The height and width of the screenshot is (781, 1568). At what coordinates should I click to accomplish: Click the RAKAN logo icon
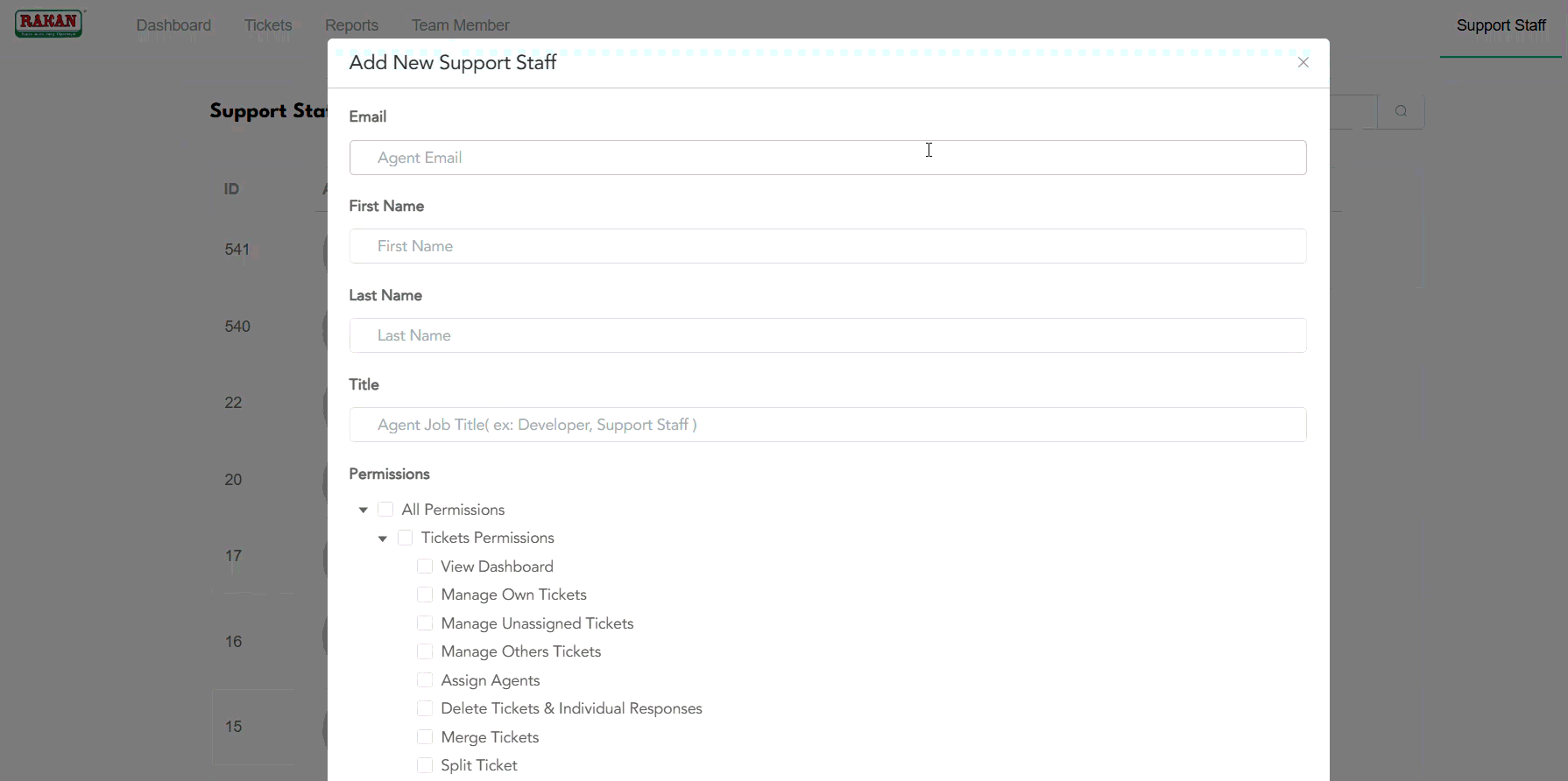click(x=49, y=24)
